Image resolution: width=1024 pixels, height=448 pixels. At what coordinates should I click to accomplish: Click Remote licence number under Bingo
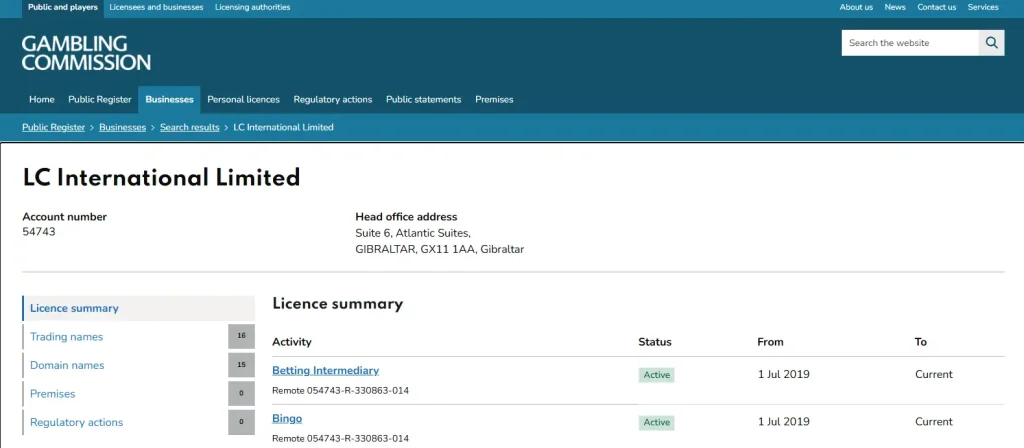coord(340,438)
